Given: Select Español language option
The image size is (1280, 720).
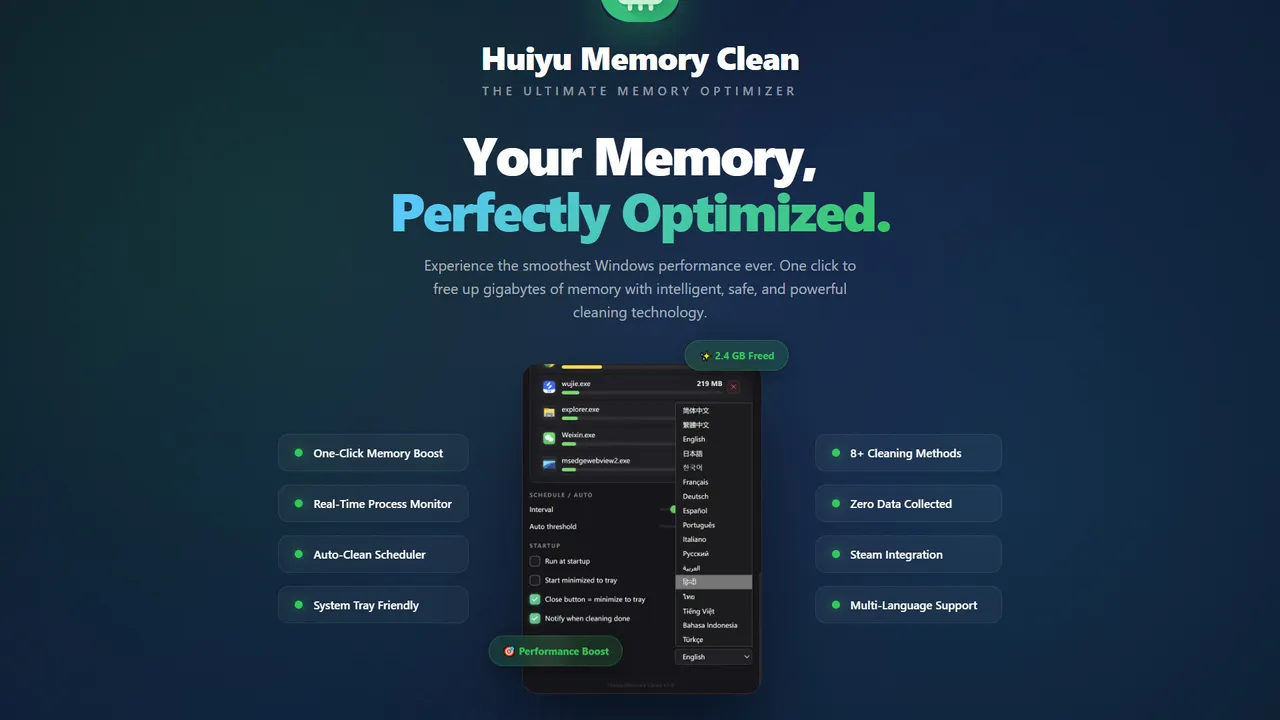Looking at the screenshot, I should [x=714, y=511].
